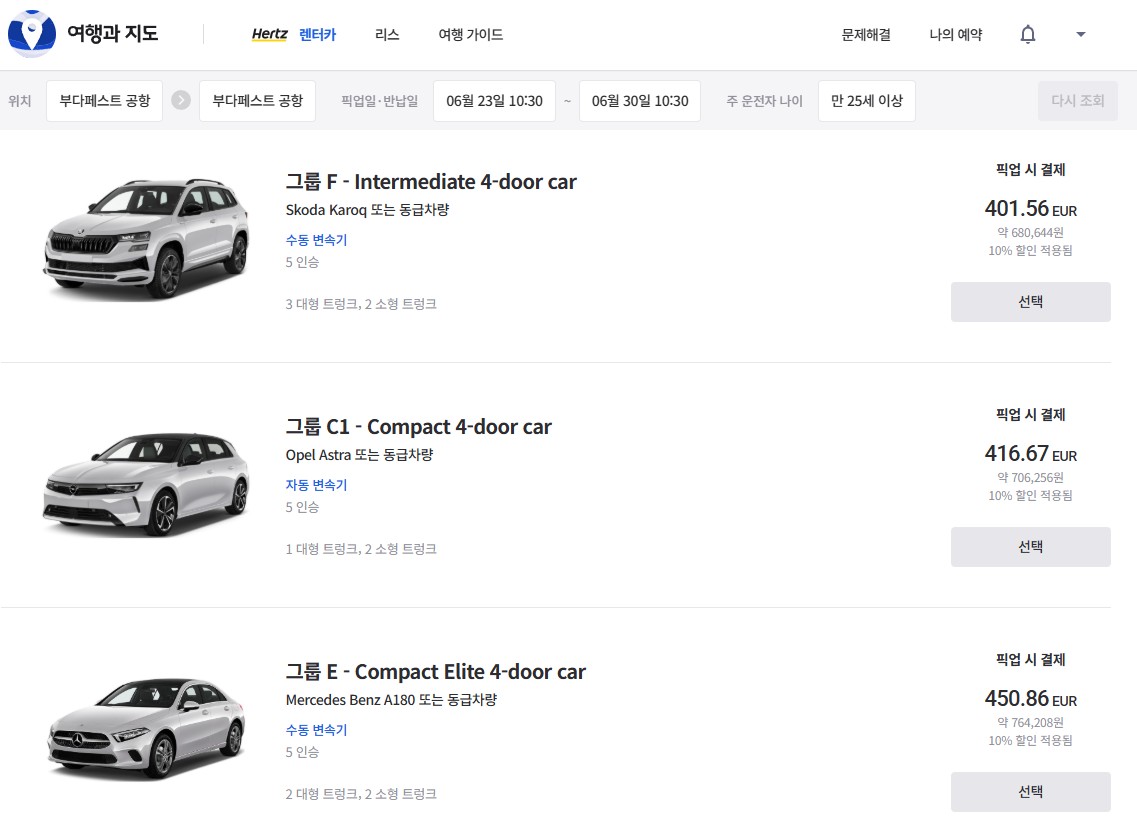Image resolution: width=1137 pixels, height=838 pixels.
Task: Click the 여행과 지도 logo icon
Action: (32, 34)
